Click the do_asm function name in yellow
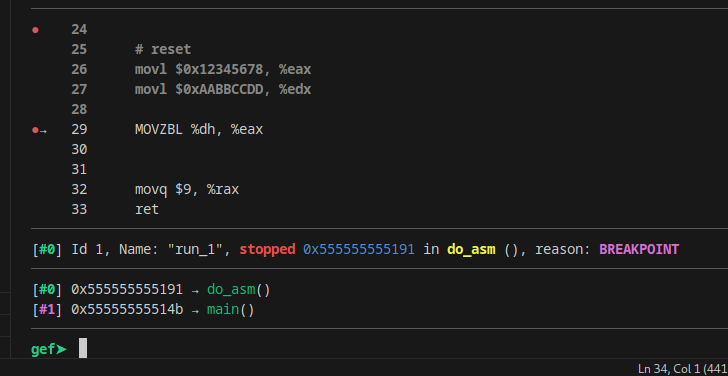The height and width of the screenshot is (376, 728). coord(471,250)
